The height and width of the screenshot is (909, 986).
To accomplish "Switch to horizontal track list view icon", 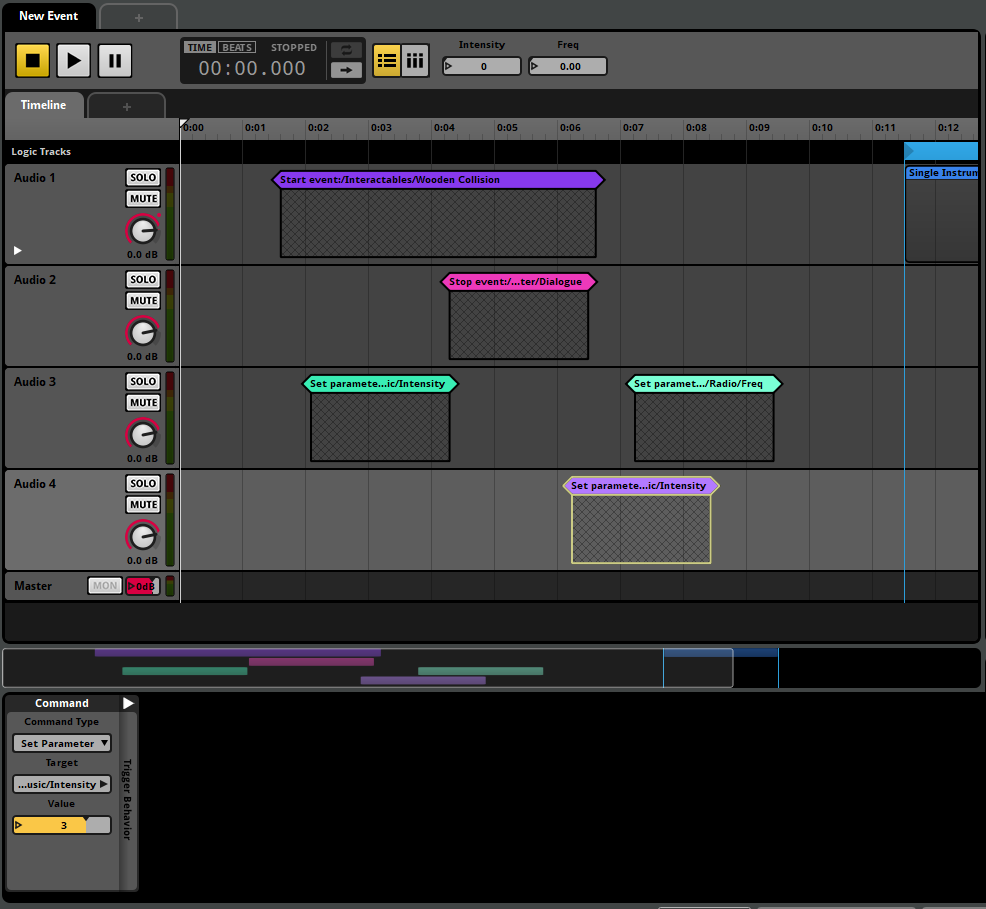I will pyautogui.click(x=387, y=61).
